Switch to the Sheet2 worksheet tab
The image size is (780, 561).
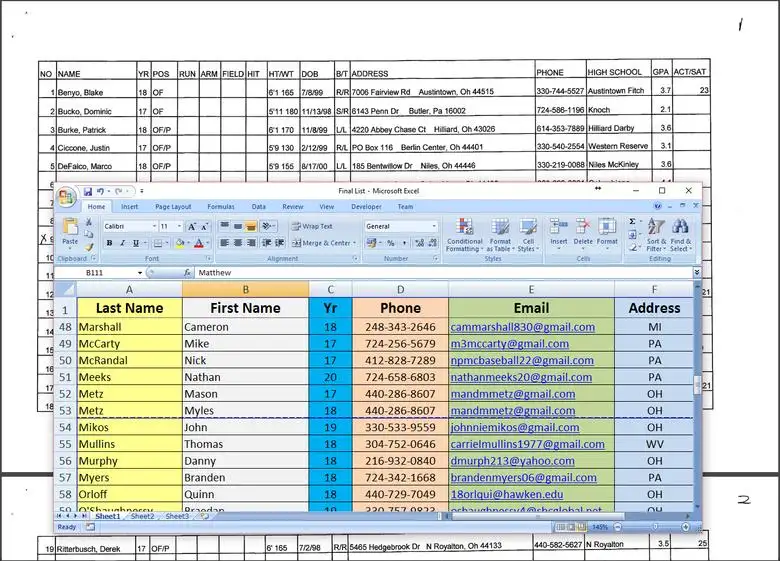click(142, 516)
